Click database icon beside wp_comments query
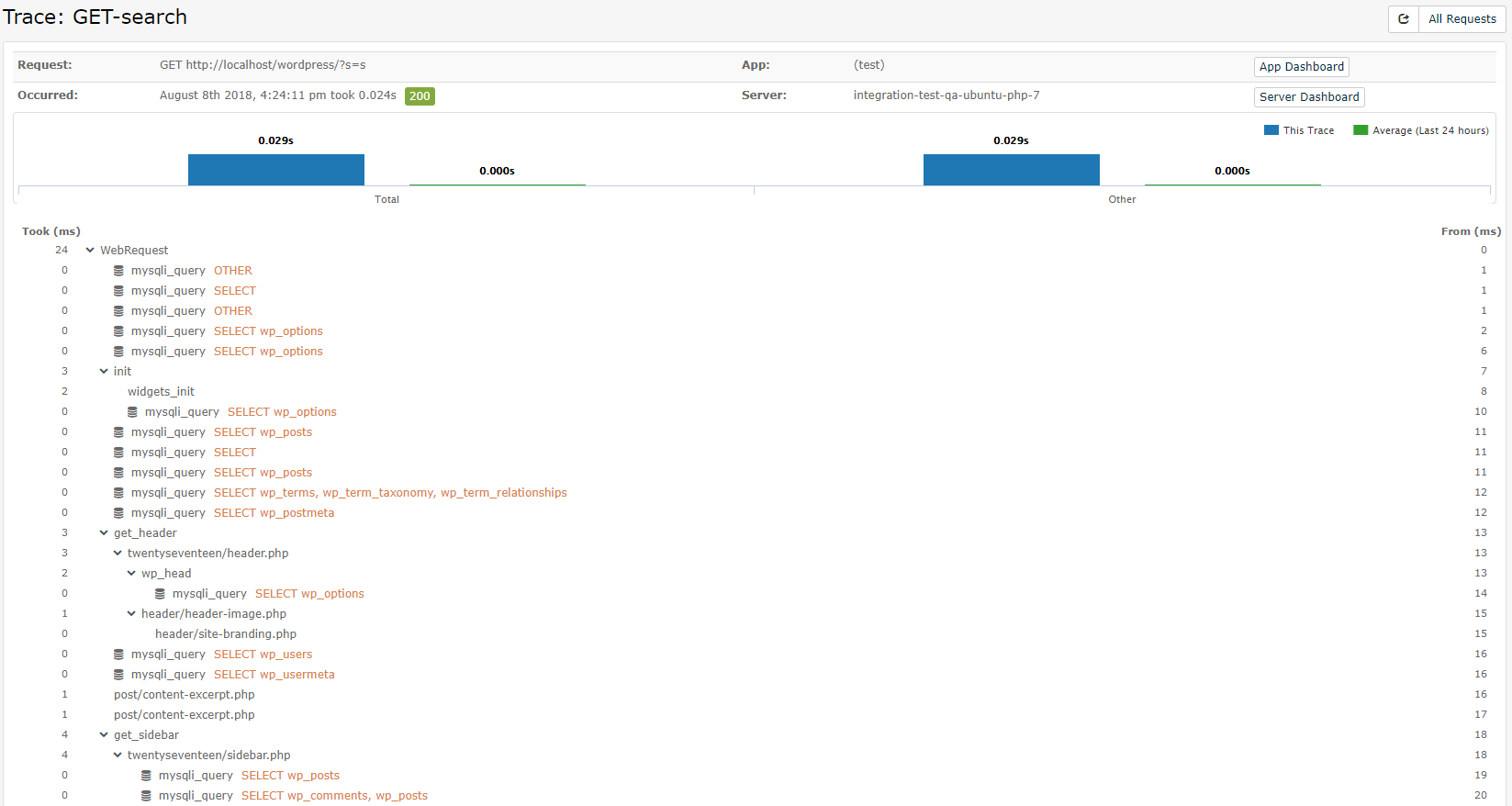 coord(146,796)
